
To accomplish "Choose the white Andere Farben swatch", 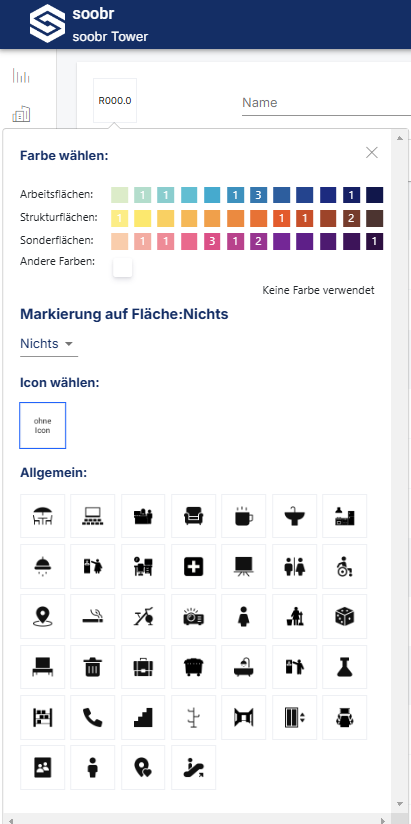I will (x=122, y=267).
